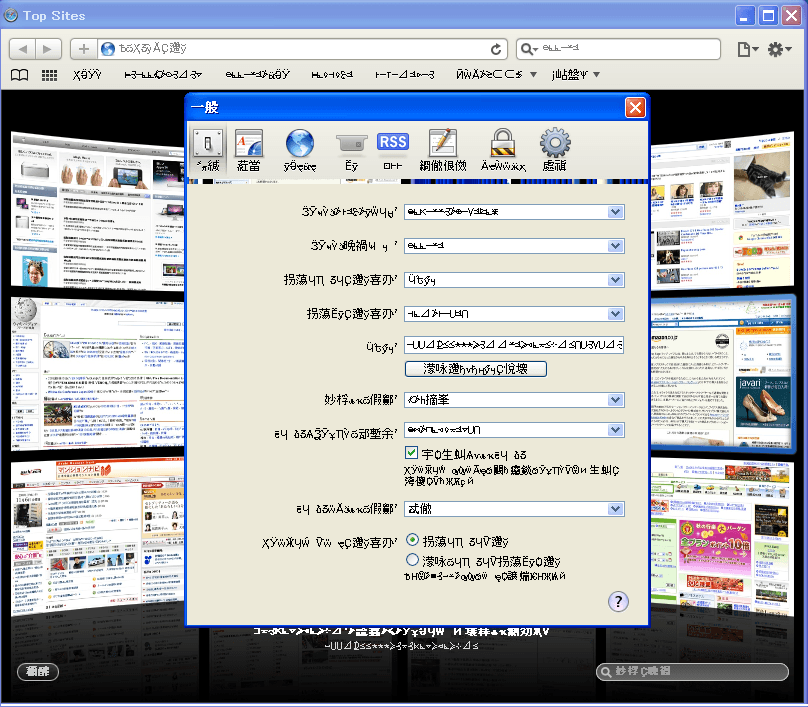This screenshot has width=808, height=707.
Task: Click the button below the home page field
Action: pos(476,369)
